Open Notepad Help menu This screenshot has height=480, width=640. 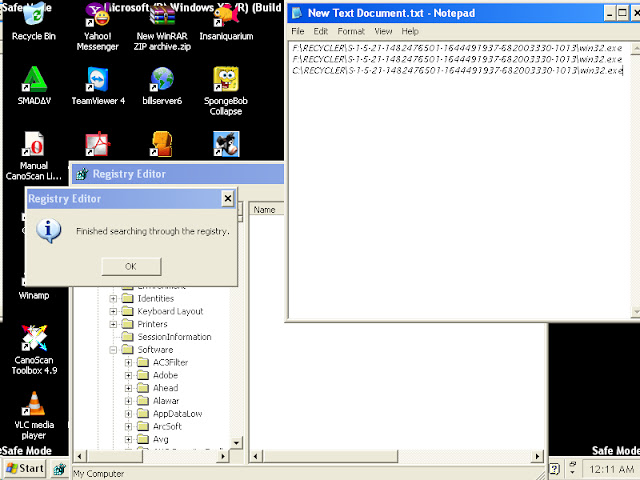tap(410, 31)
